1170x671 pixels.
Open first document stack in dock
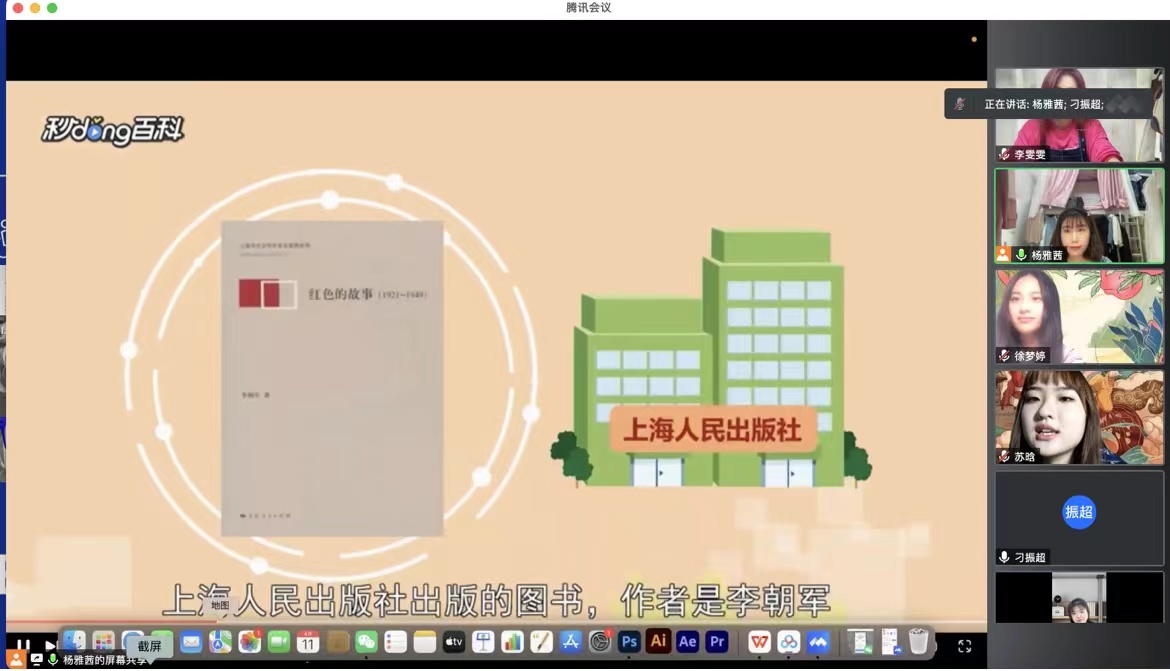point(860,641)
